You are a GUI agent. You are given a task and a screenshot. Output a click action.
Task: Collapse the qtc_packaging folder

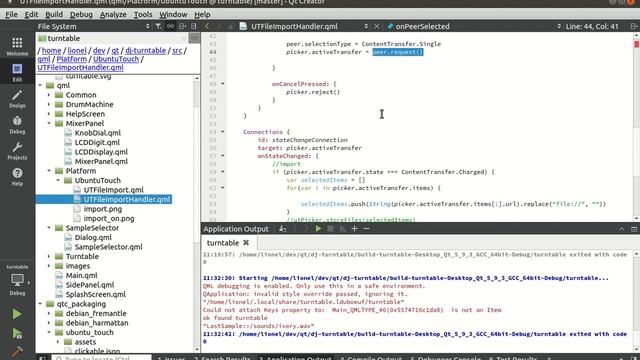[x=40, y=304]
